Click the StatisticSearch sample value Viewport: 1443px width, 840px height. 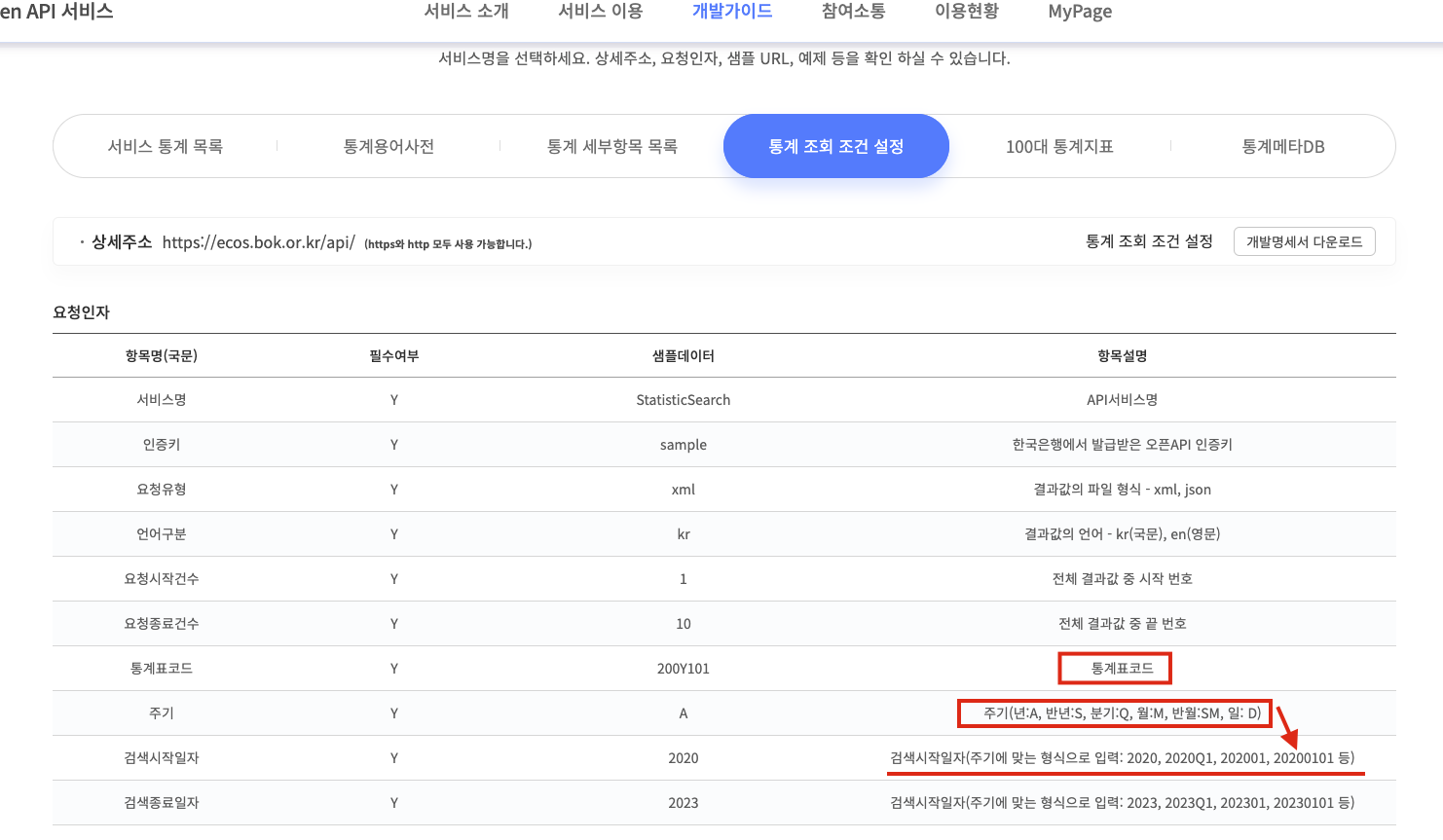click(x=684, y=400)
